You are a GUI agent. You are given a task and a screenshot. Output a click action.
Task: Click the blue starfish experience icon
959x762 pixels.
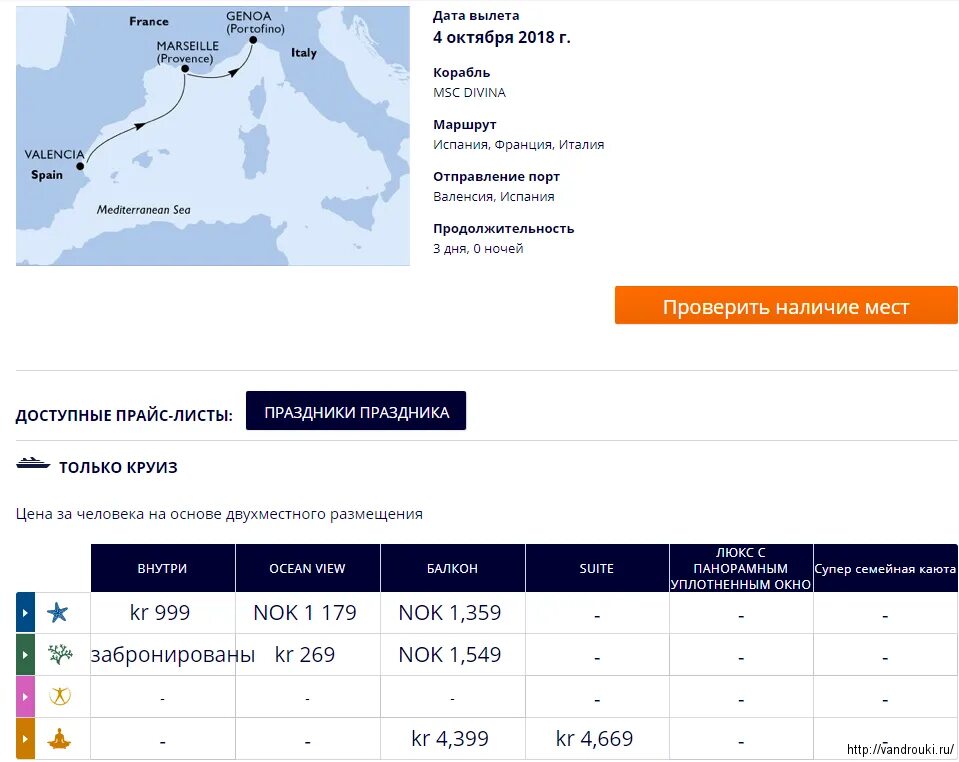pyautogui.click(x=58, y=612)
